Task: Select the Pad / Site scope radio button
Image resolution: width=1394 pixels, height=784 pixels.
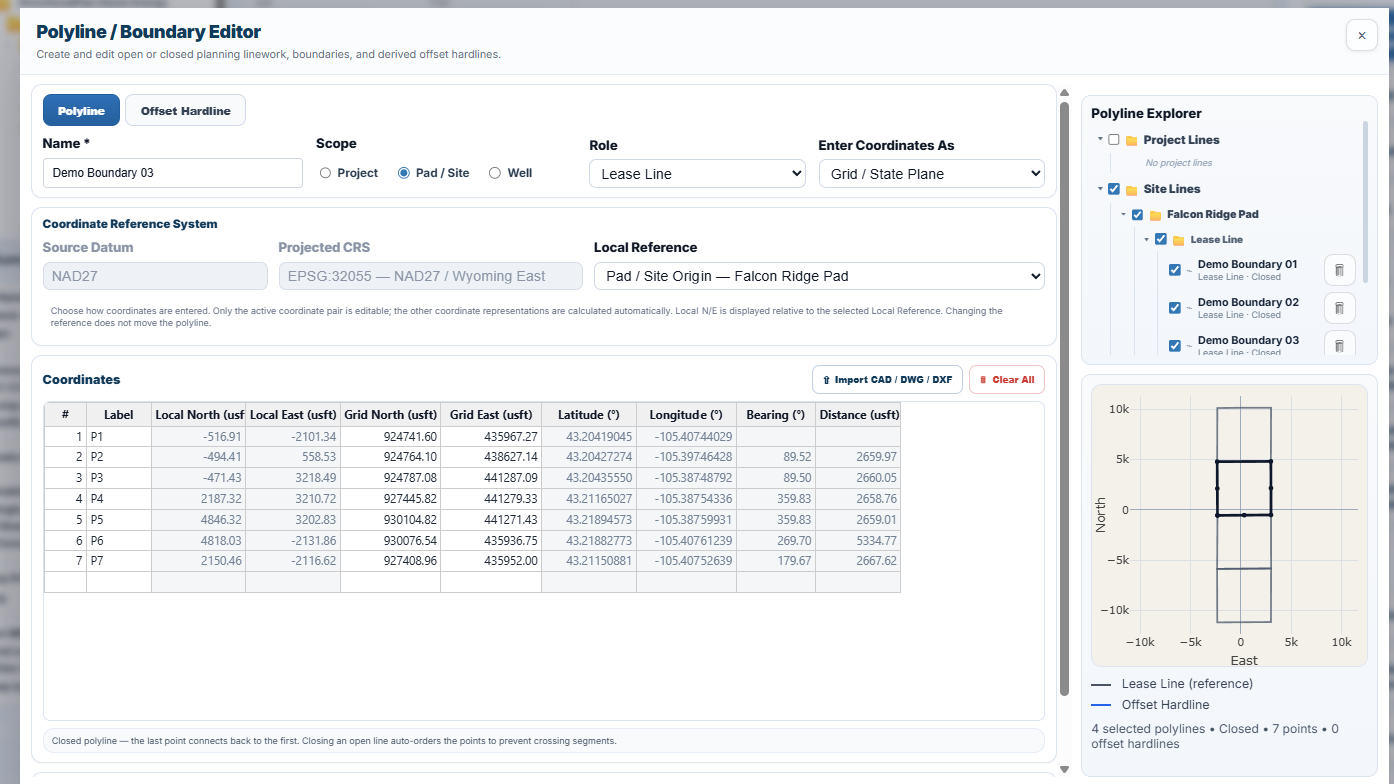Action: (404, 173)
